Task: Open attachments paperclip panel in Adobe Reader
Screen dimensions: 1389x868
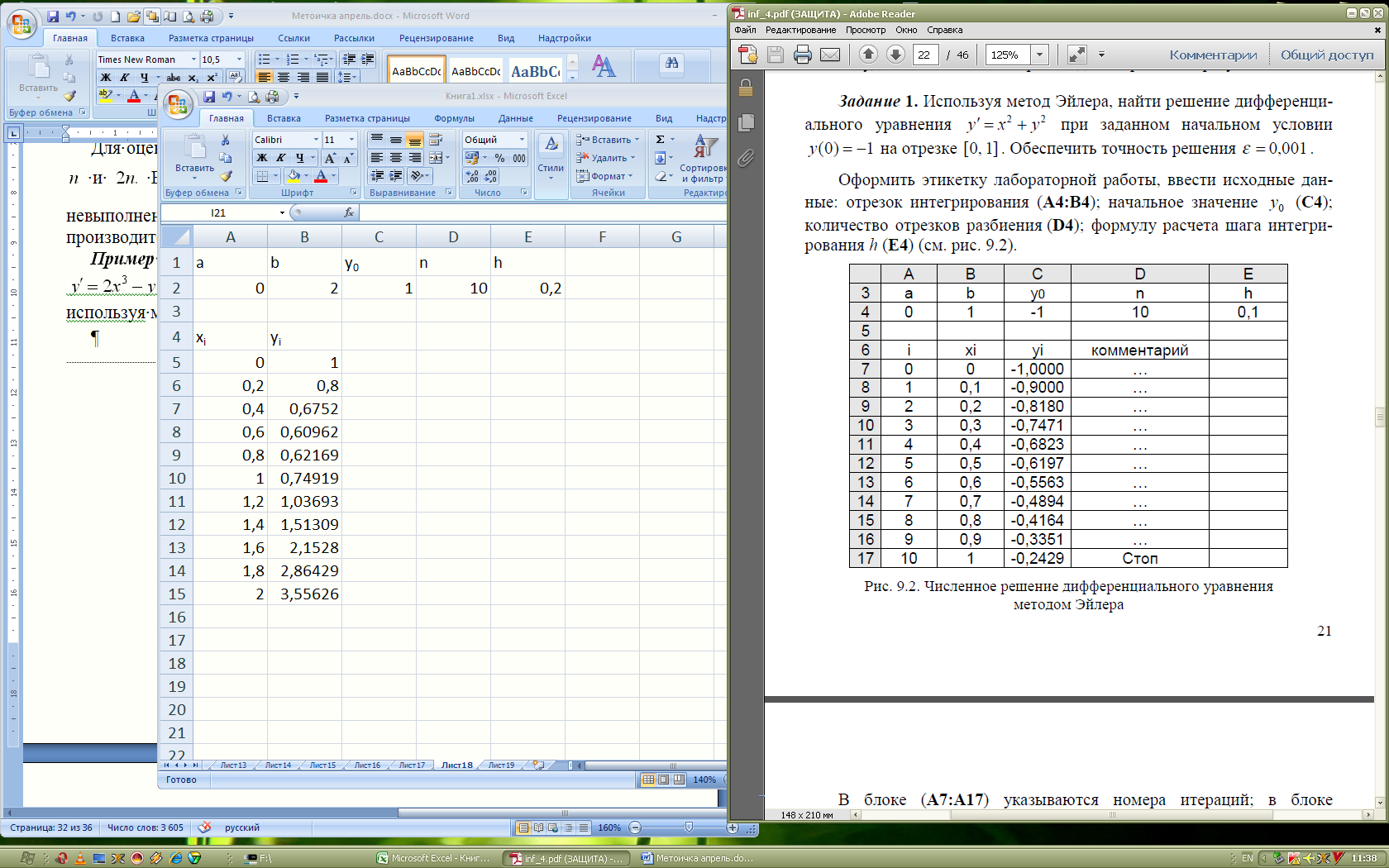Action: (x=746, y=158)
